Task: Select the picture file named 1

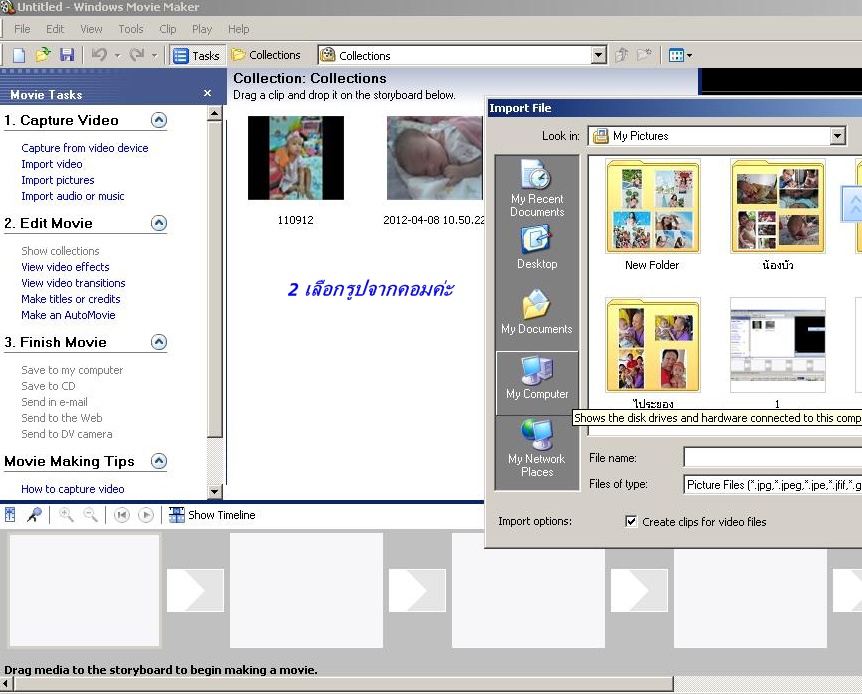Action: (777, 345)
